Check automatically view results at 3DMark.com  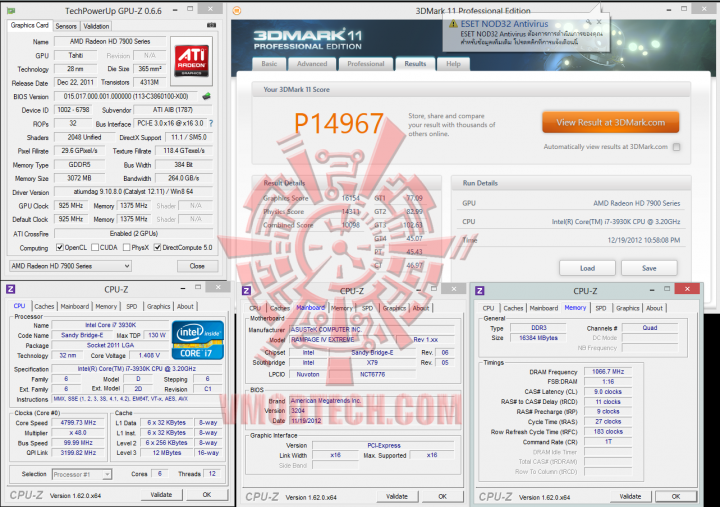(676, 147)
